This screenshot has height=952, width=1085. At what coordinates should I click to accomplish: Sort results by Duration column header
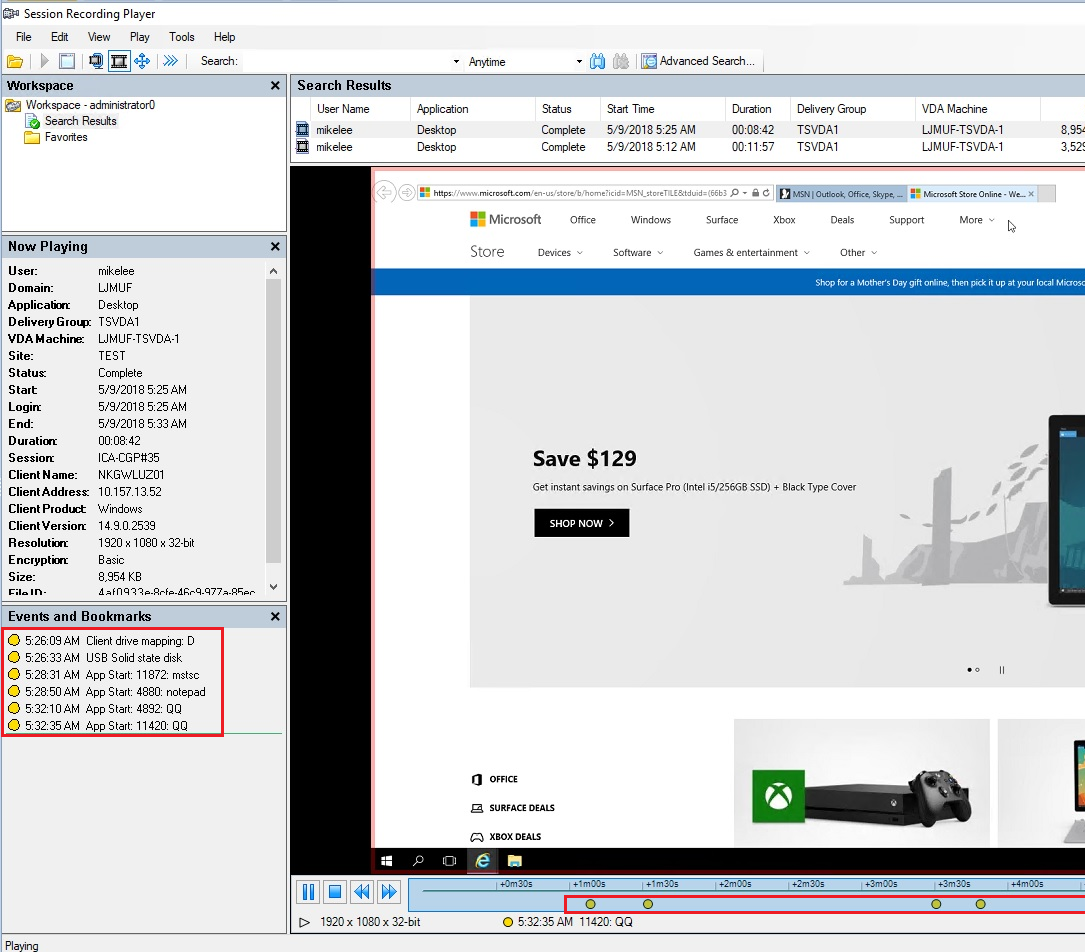click(x=758, y=109)
